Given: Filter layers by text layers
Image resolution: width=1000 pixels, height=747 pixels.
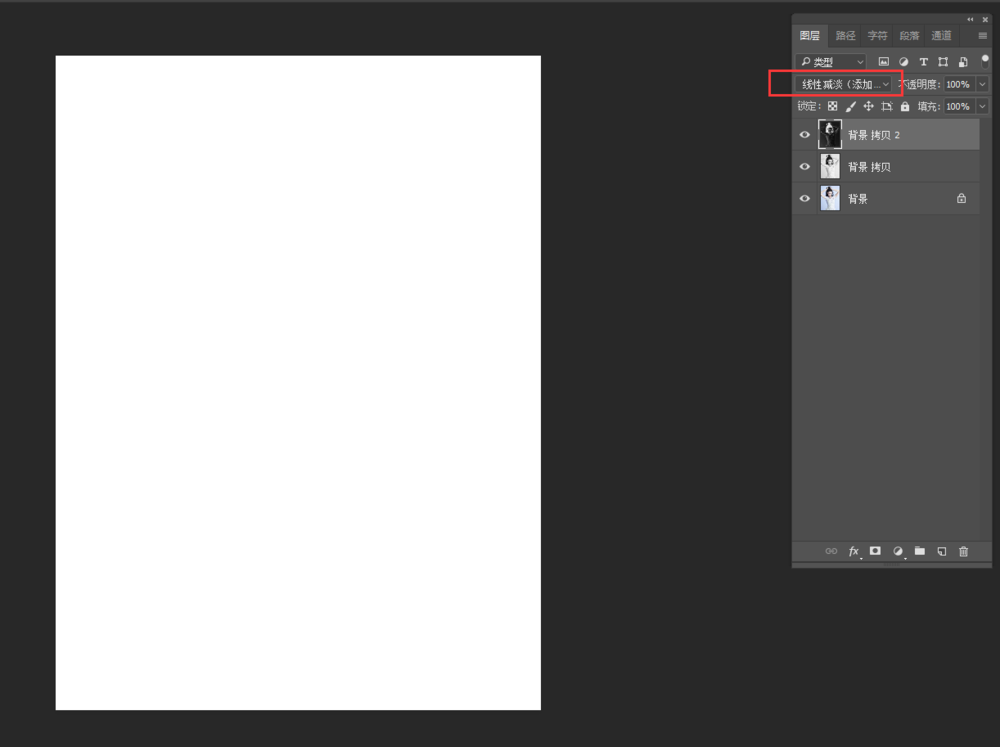Looking at the screenshot, I should click(x=923, y=61).
